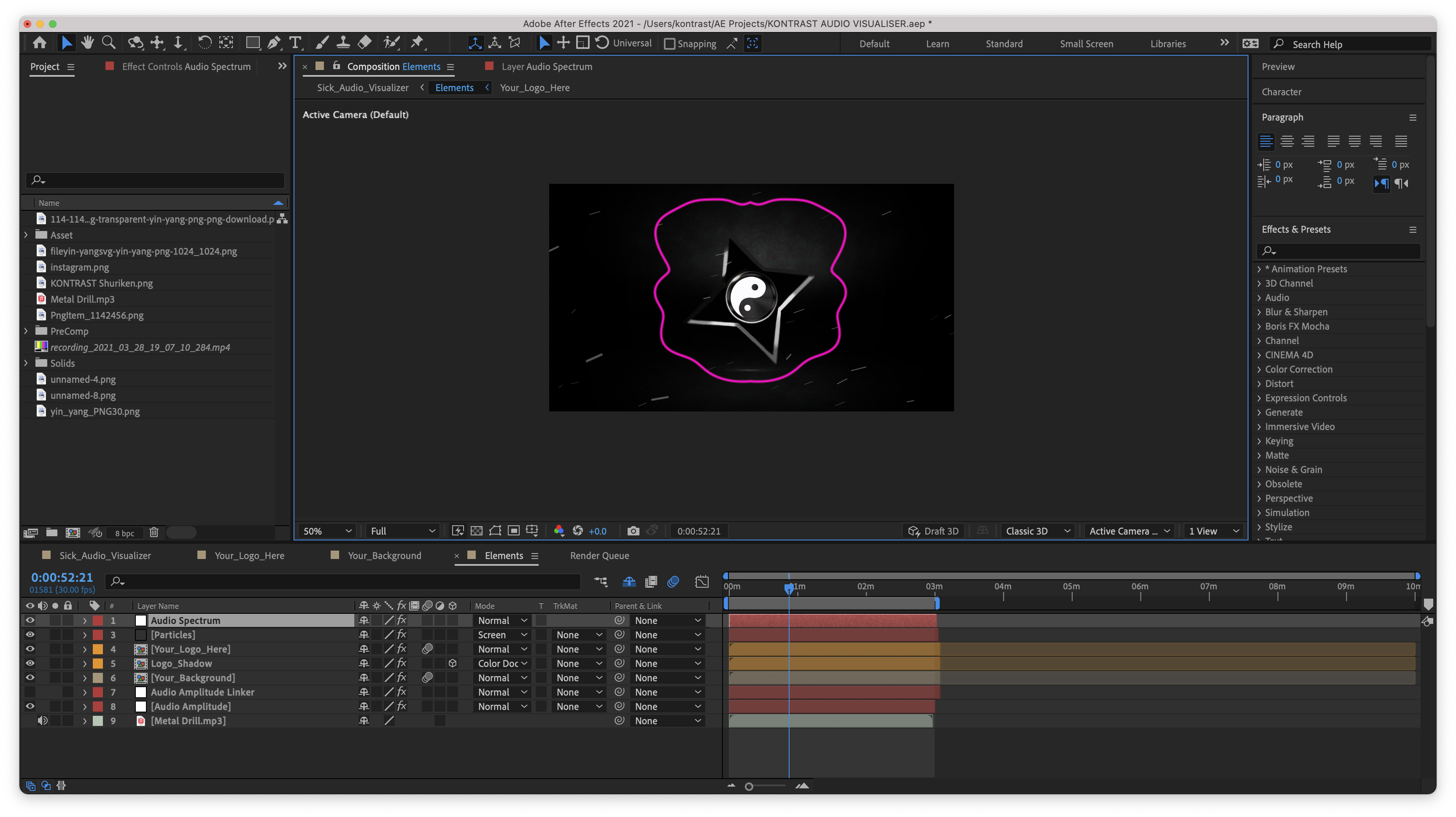Open the Render Queue tab
Screen dimensions: 1456x817
click(x=599, y=556)
